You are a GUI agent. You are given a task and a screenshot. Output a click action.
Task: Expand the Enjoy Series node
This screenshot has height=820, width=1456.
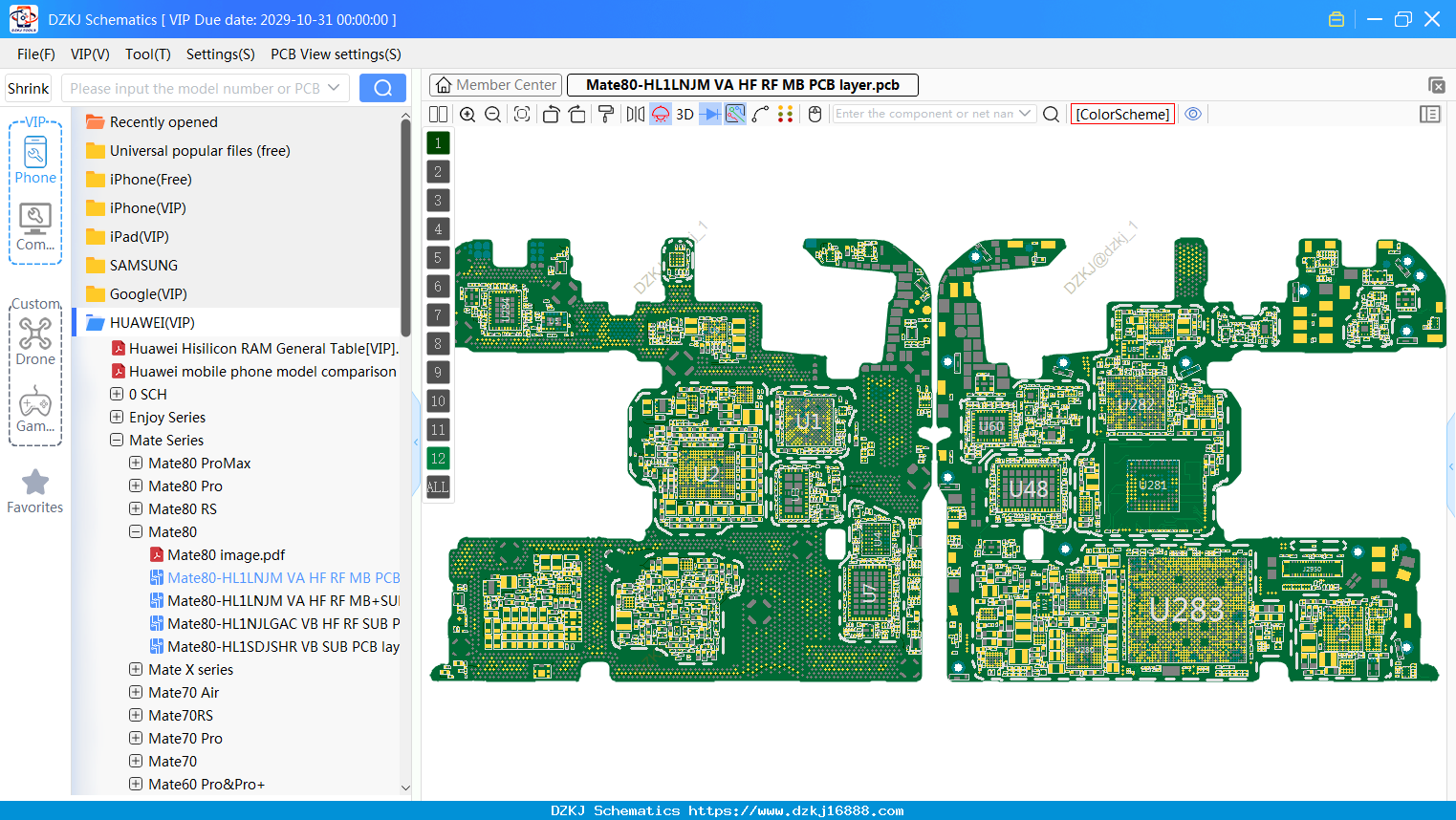117,417
